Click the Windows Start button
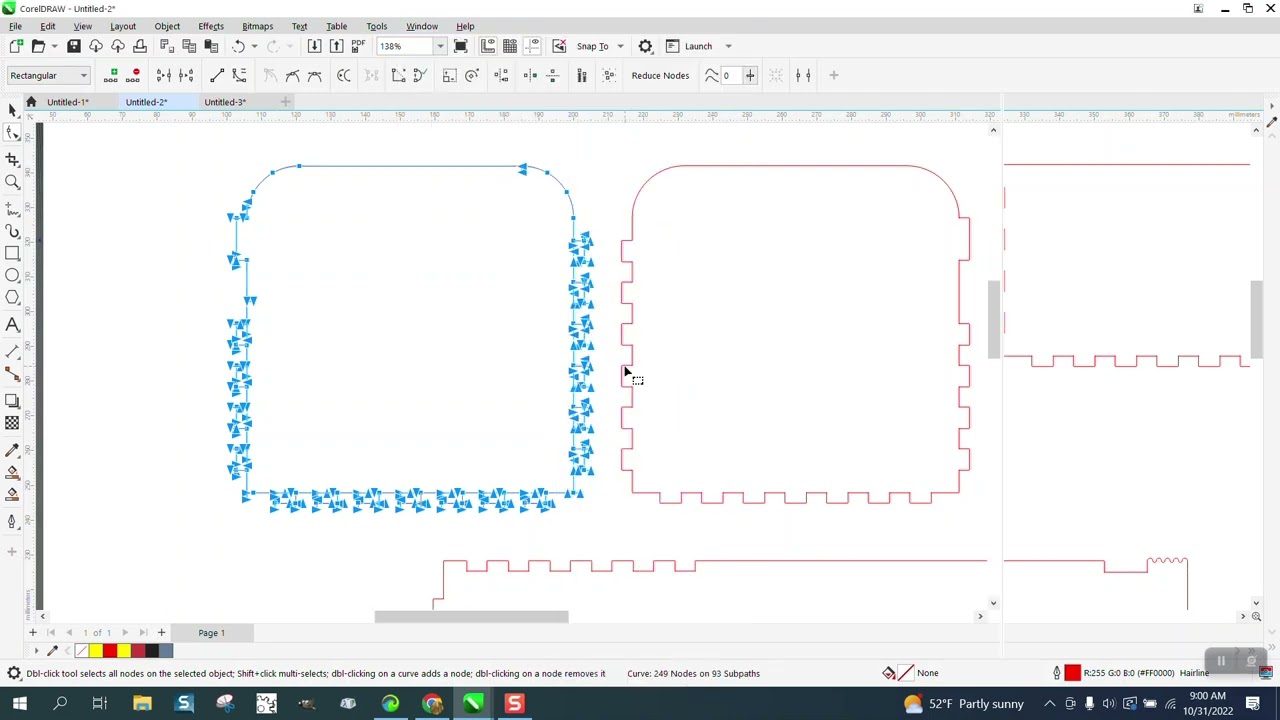The image size is (1280, 720). tap(20, 704)
